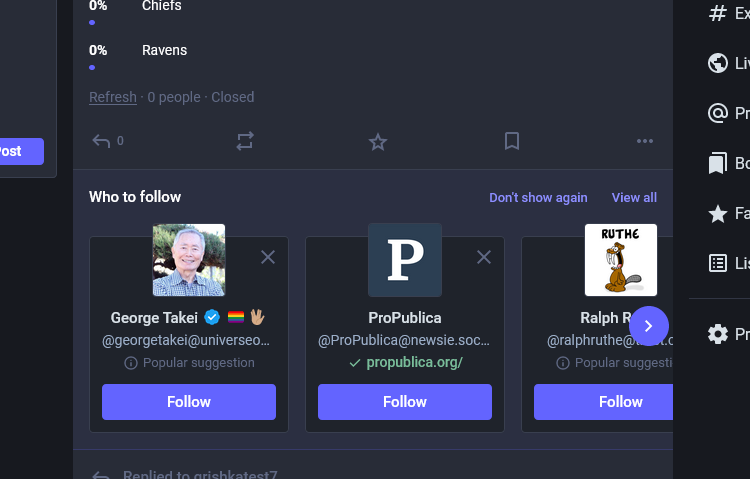
Task: Favorite the post with the star icon
Action: (x=377, y=141)
